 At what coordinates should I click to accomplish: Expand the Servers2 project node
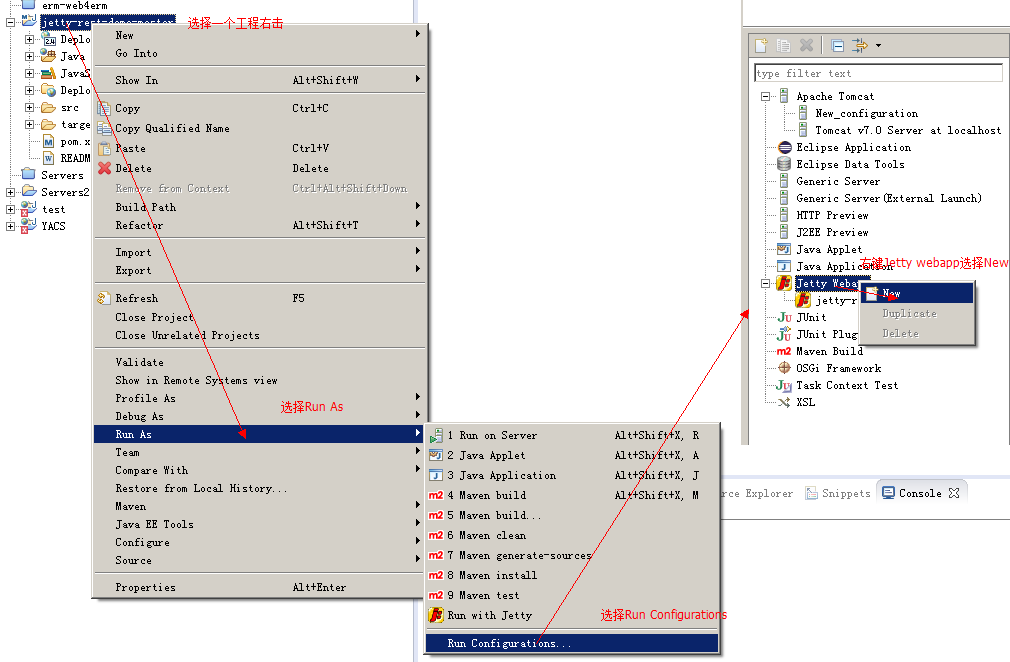point(10,192)
